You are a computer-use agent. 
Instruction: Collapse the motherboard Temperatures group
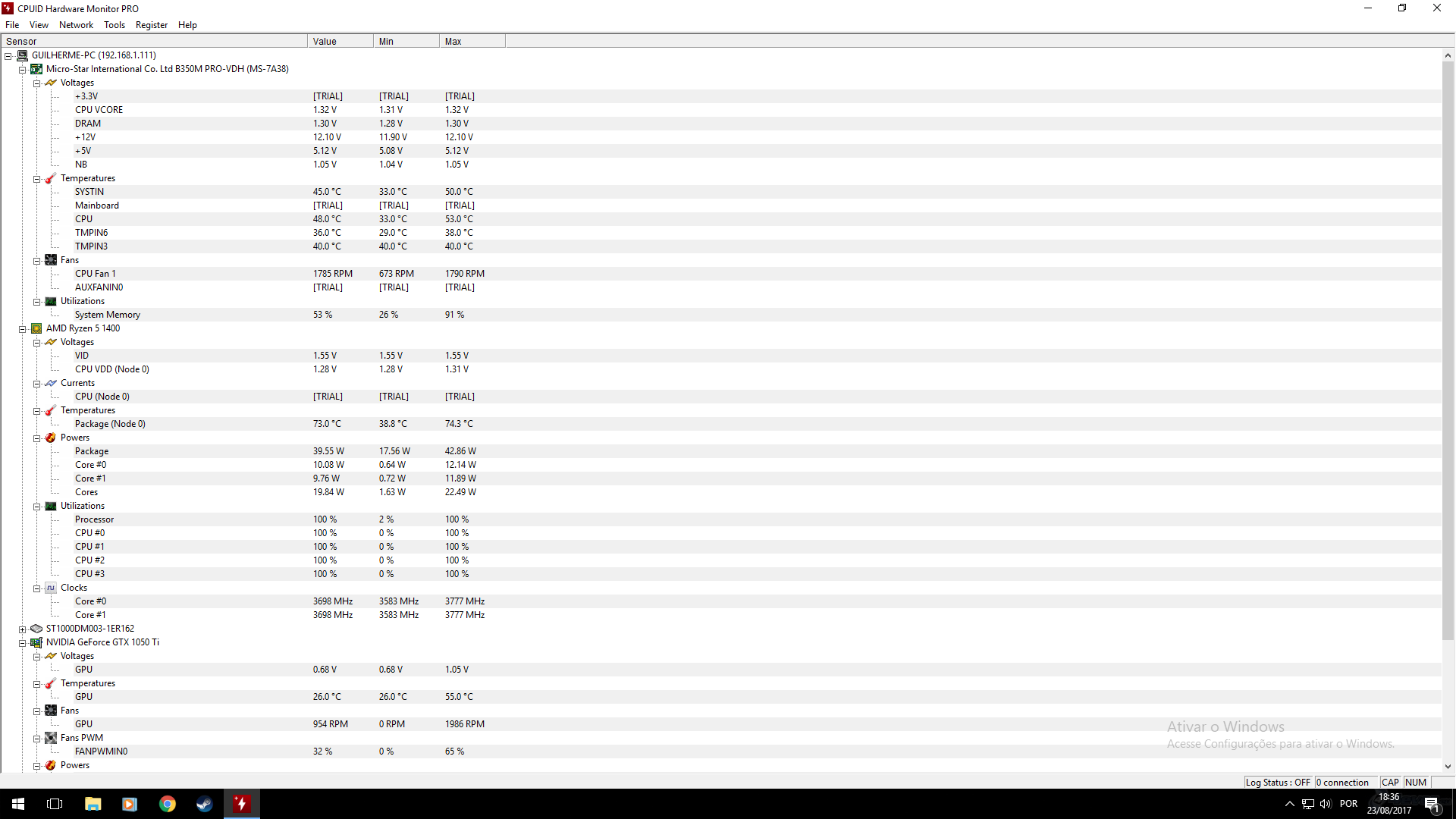tap(36, 179)
